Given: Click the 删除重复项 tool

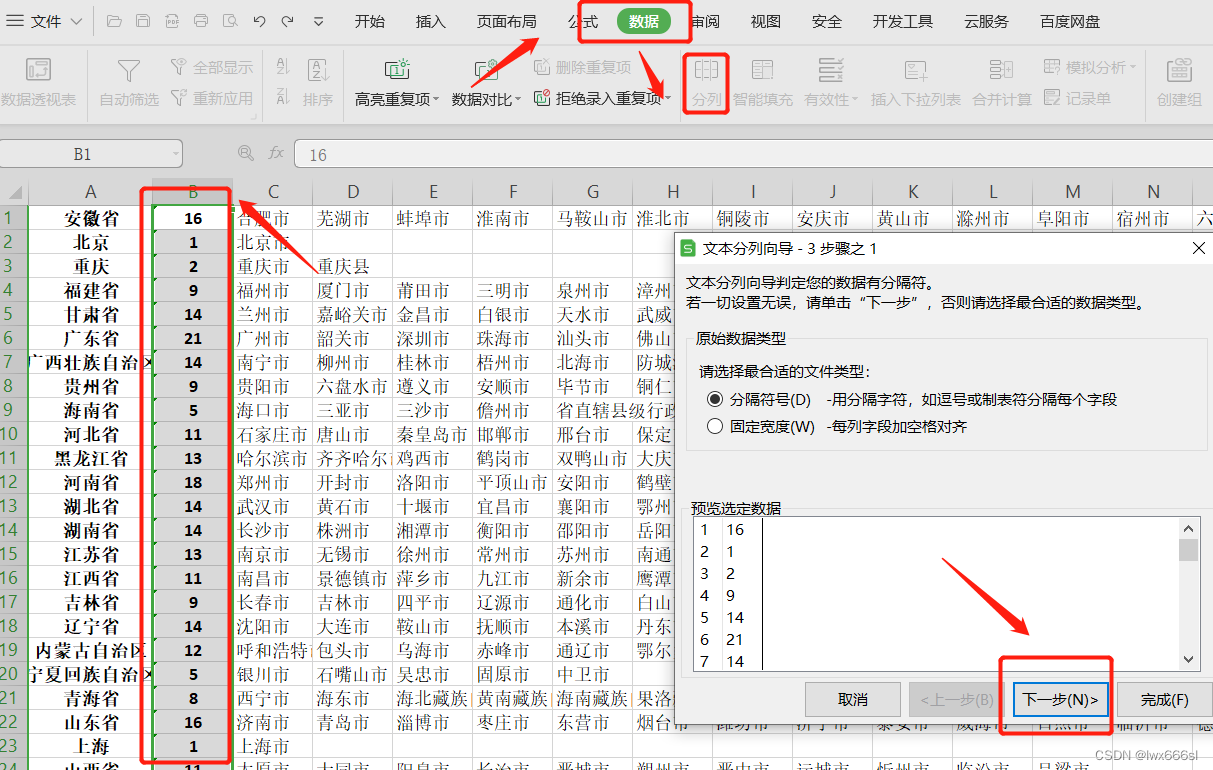Looking at the screenshot, I should coord(582,67).
